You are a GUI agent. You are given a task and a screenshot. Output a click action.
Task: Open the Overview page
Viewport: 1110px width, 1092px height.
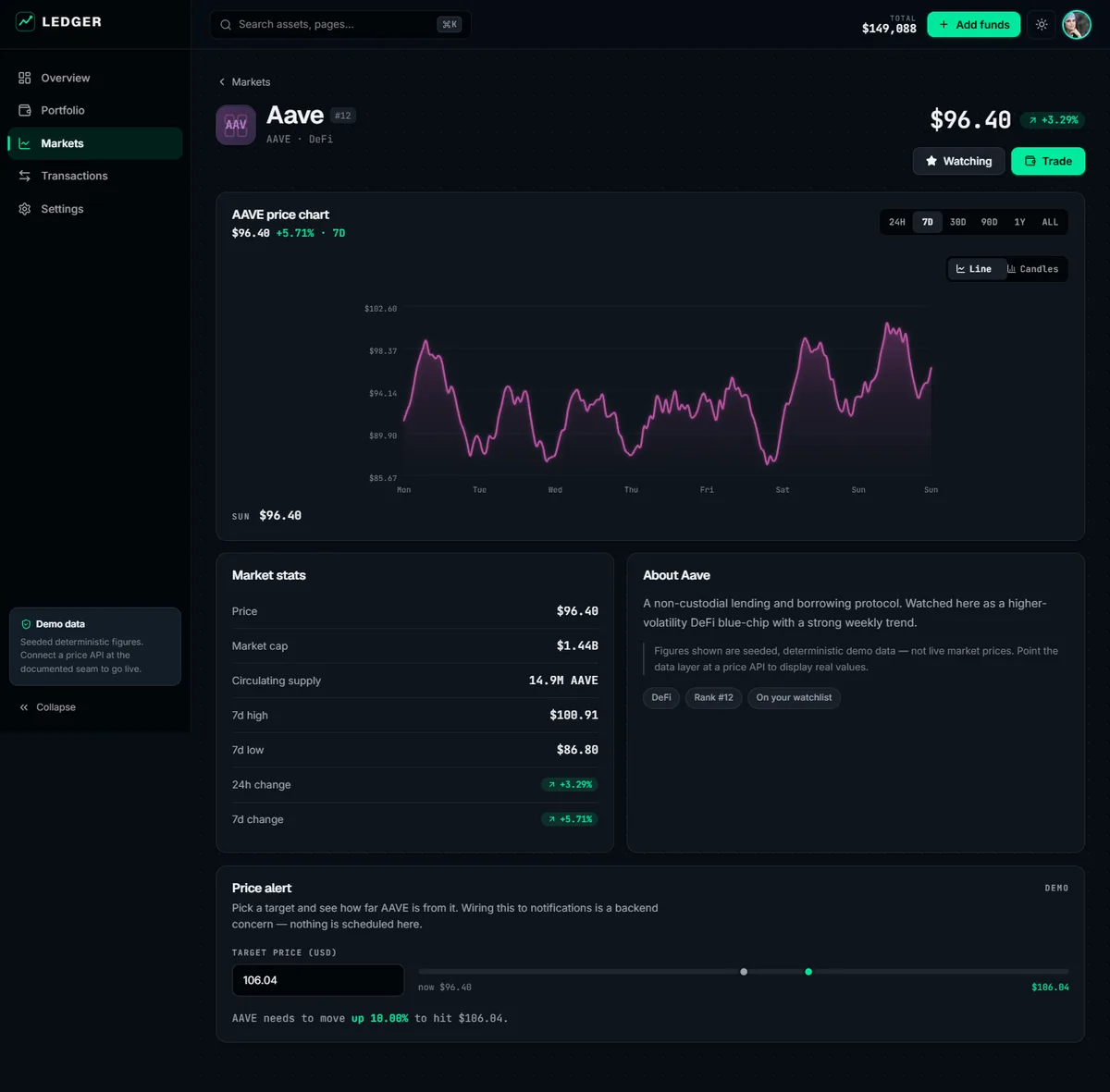(x=95, y=78)
